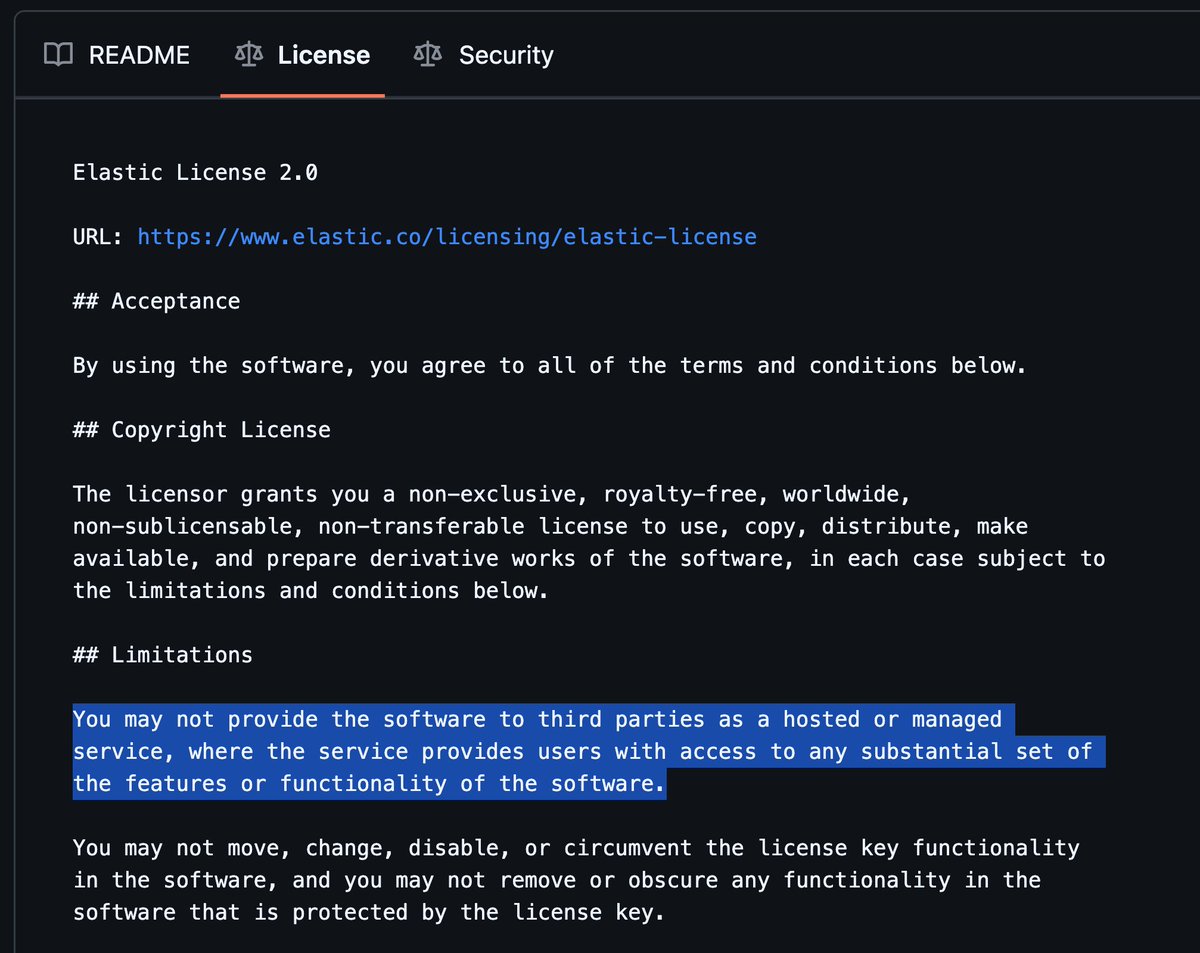The width and height of the screenshot is (1200, 953).
Task: Click the line 'the limitations and conditions below.'
Action: coord(311,591)
